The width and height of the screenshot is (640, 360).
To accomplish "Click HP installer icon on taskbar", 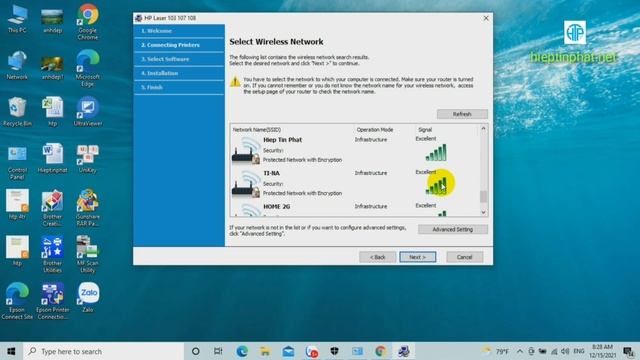I will pyautogui.click(x=404, y=351).
